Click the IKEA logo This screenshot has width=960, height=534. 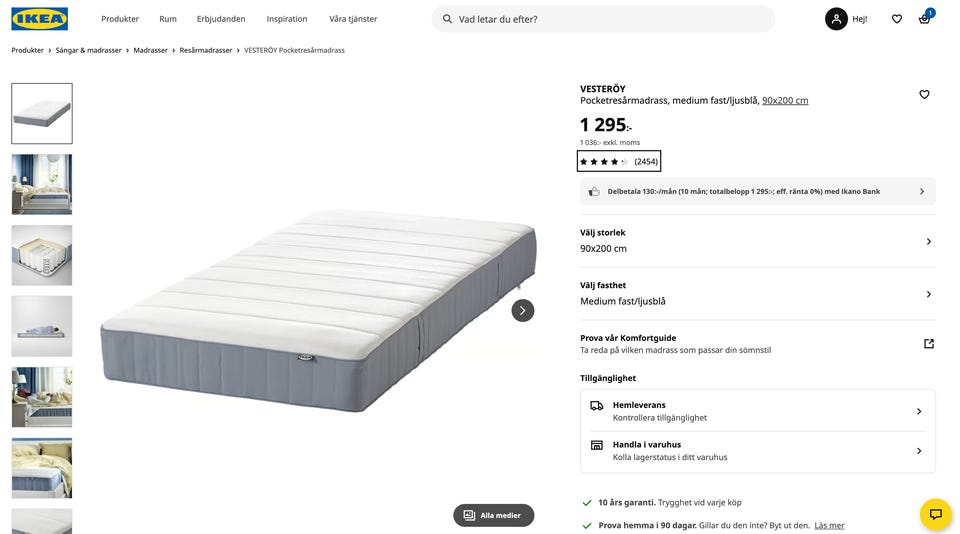pyautogui.click(x=40, y=19)
